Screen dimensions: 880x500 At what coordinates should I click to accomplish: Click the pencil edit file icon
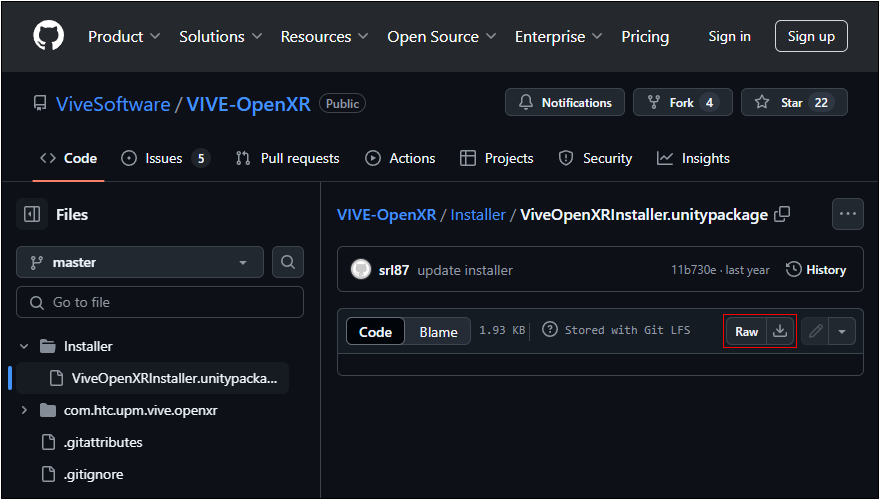[x=816, y=331]
